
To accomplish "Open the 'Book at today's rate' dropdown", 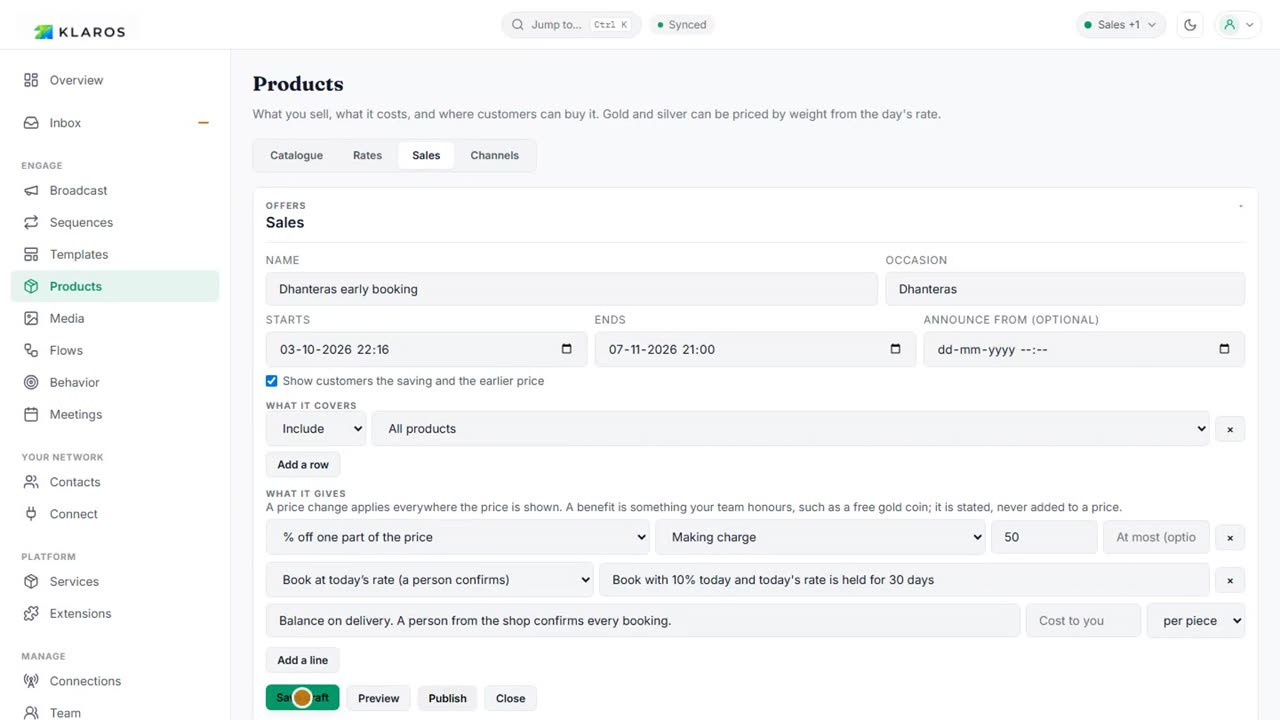I will pos(430,580).
